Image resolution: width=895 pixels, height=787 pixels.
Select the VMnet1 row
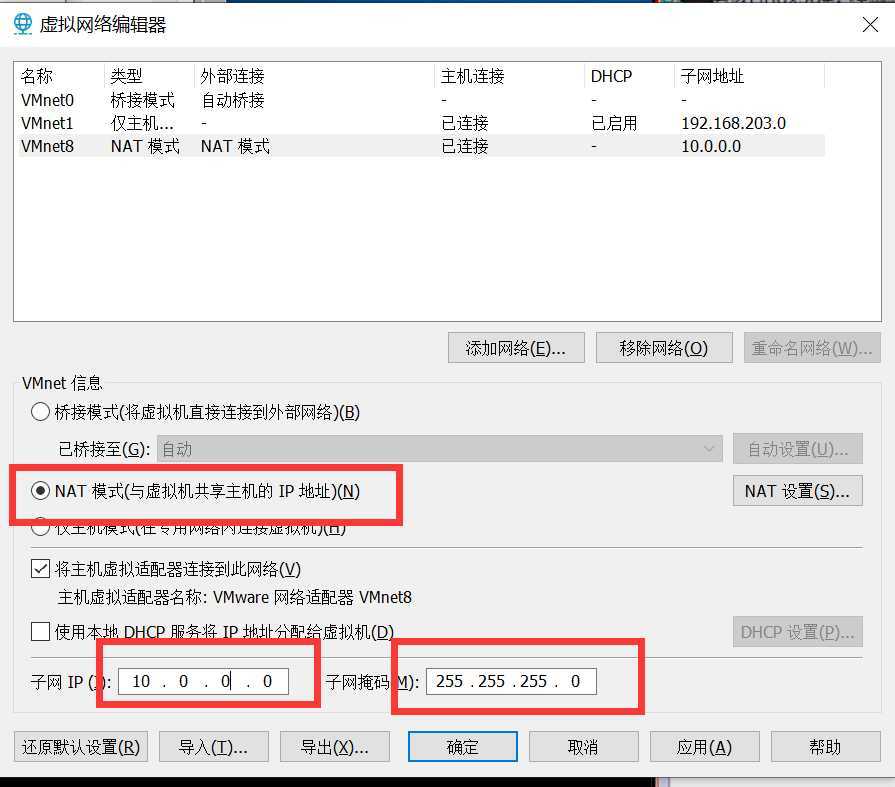pyautogui.click(x=422, y=123)
